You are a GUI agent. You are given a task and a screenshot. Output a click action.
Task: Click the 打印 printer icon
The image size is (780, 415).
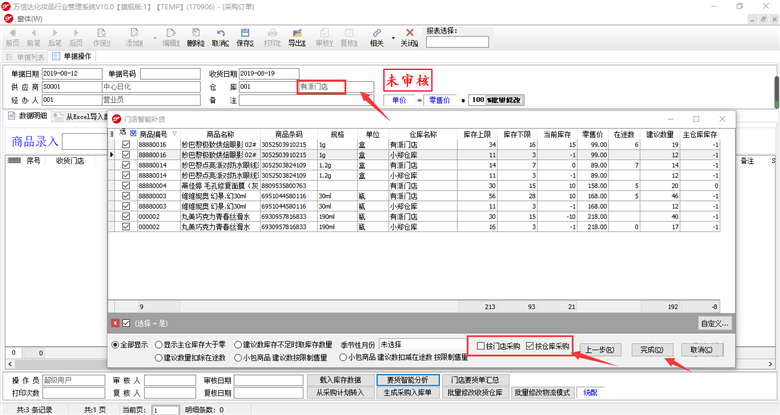click(x=272, y=33)
